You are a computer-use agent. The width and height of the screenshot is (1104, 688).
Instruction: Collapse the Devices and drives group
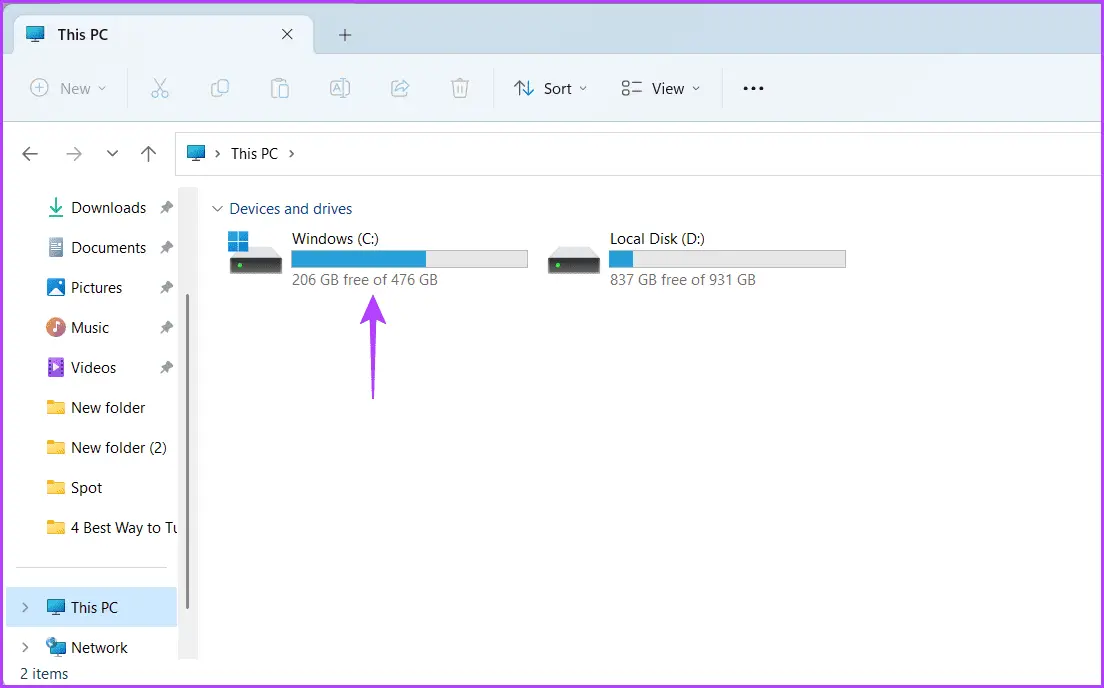[218, 209]
